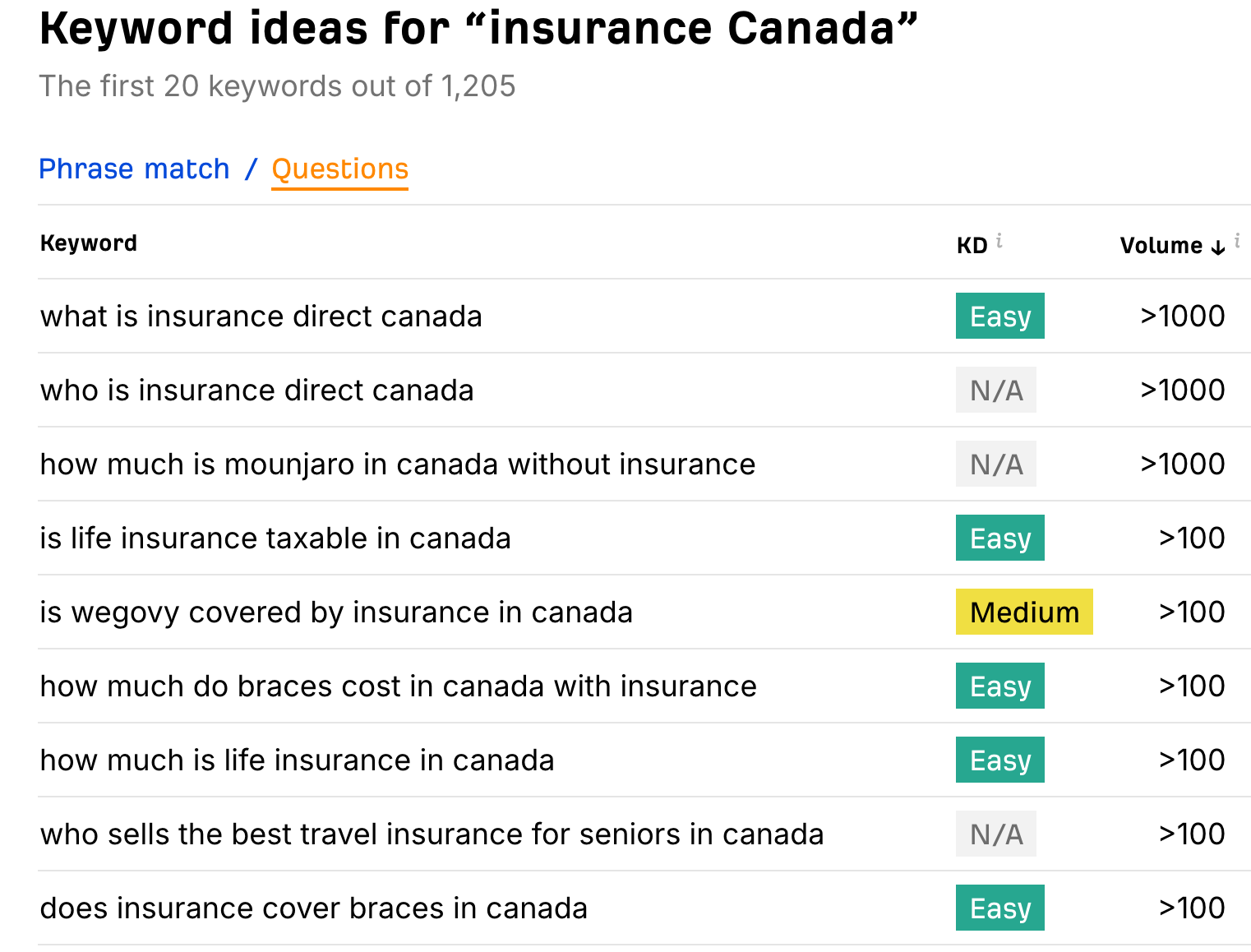The width and height of the screenshot is (1251, 952).
Task: Click the Volume sort arrow
Action: tap(1218, 247)
